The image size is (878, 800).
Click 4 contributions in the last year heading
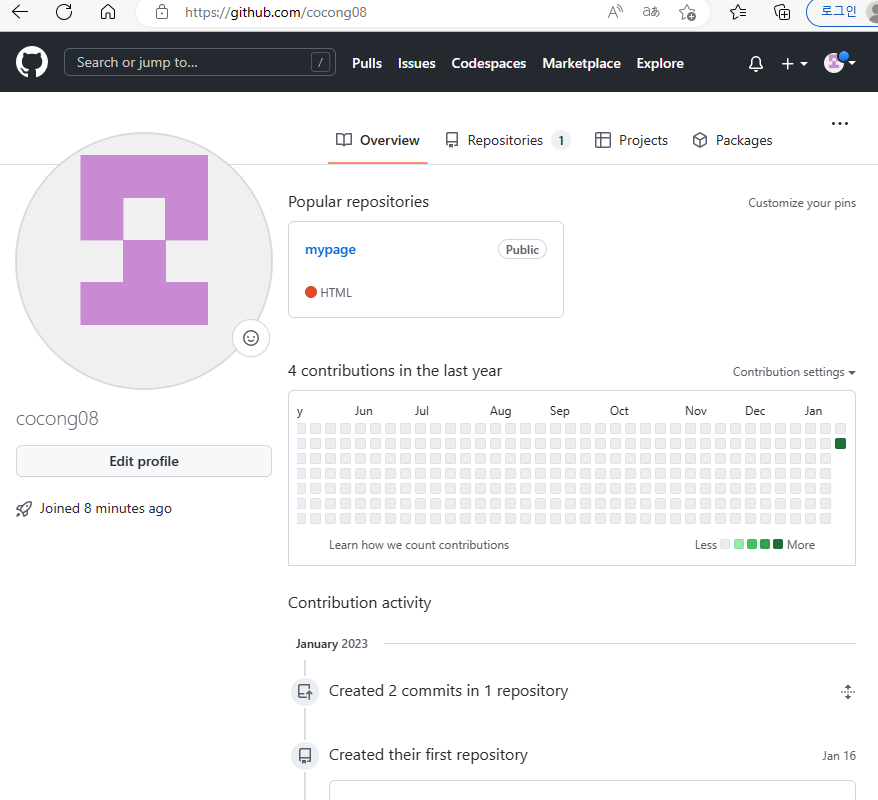pos(395,371)
